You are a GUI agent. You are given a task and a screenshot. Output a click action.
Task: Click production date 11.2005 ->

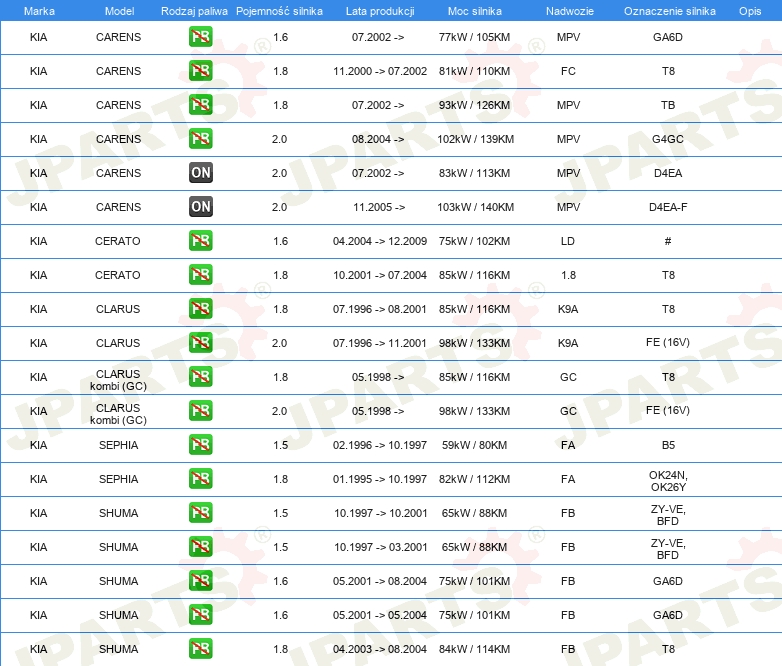[379, 207]
